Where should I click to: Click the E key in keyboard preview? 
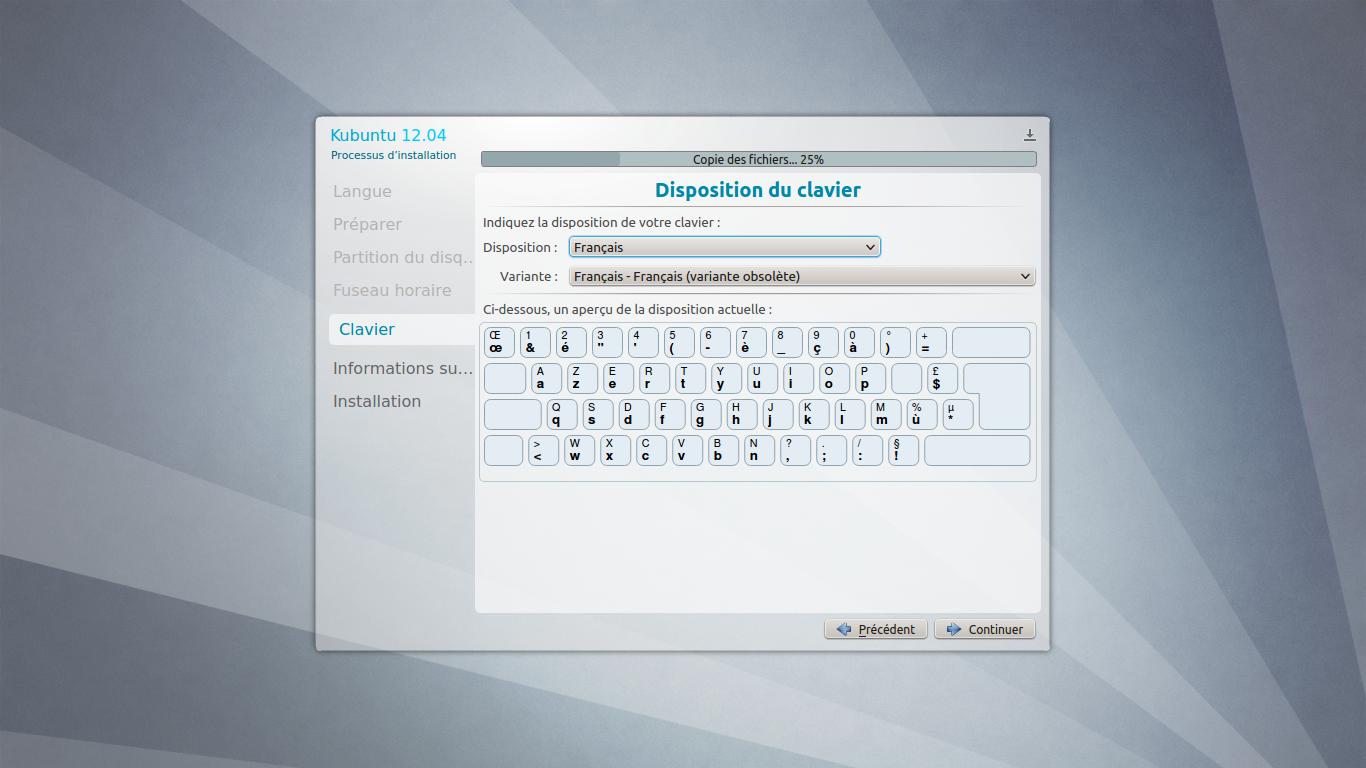click(618, 378)
